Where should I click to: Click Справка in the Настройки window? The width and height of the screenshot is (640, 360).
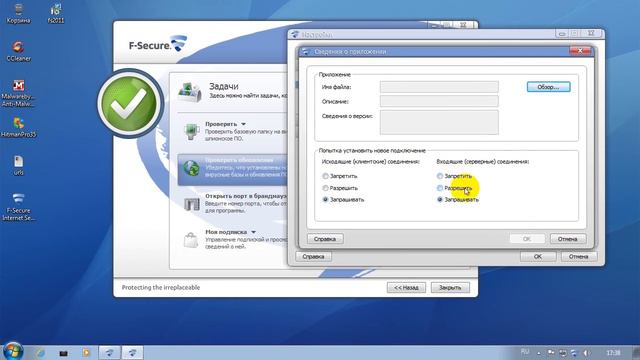coord(313,256)
